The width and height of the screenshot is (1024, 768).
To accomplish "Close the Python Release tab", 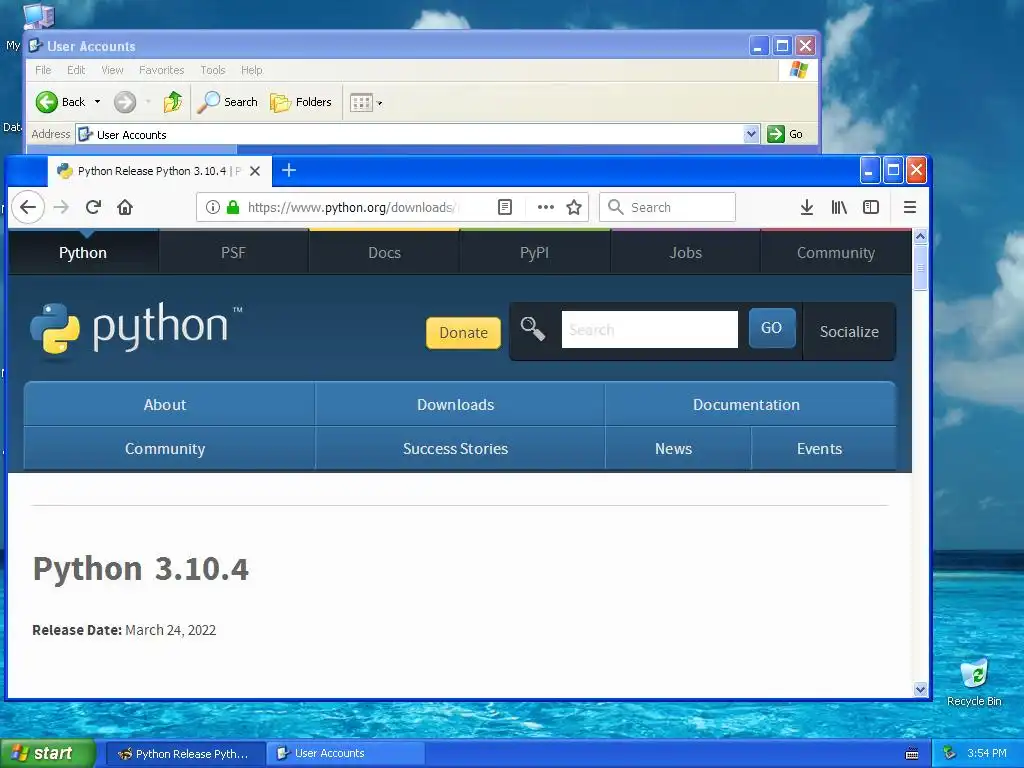I will pos(255,171).
